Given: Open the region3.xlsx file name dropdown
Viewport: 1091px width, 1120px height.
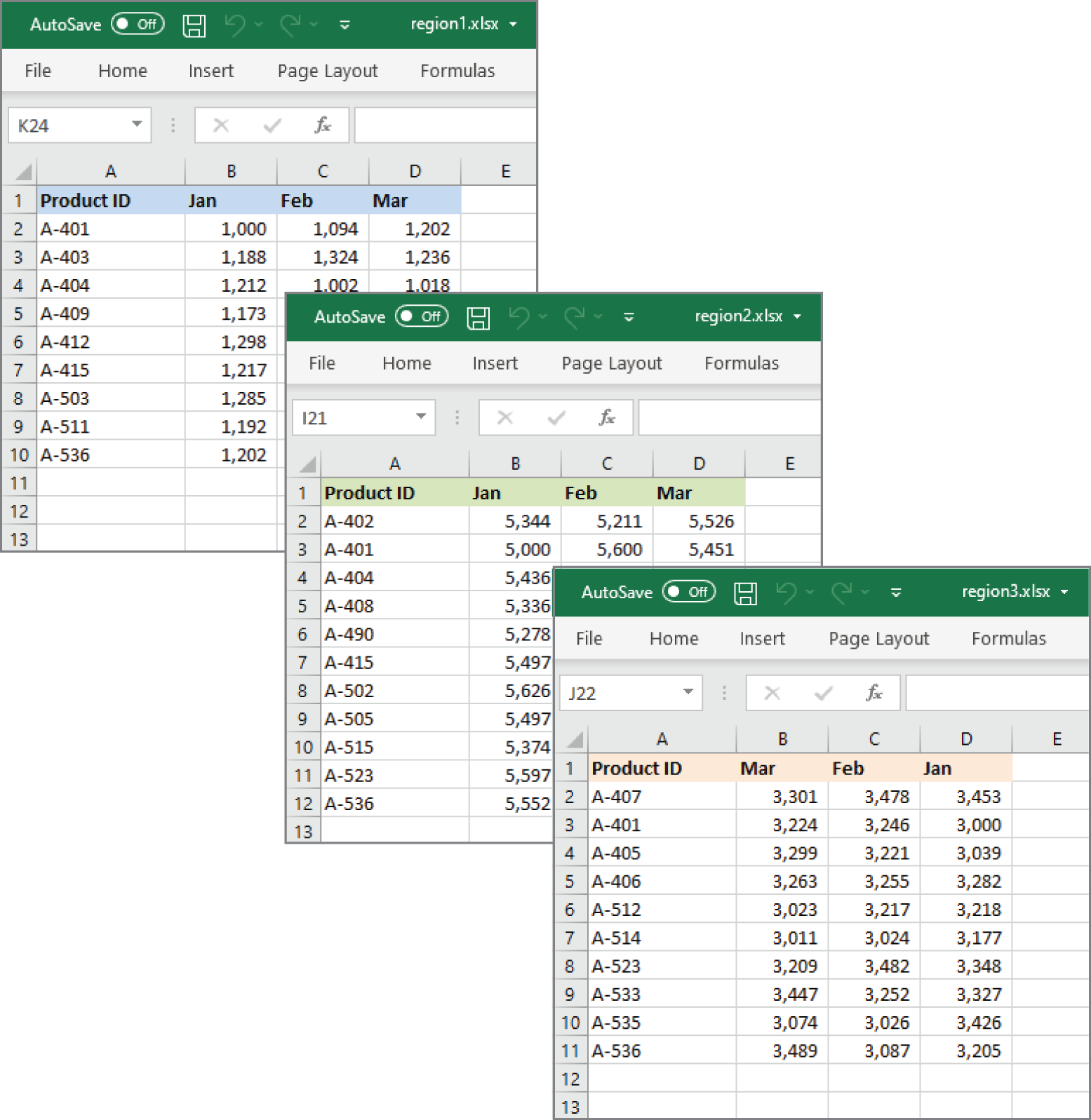Looking at the screenshot, I should point(1065,593).
